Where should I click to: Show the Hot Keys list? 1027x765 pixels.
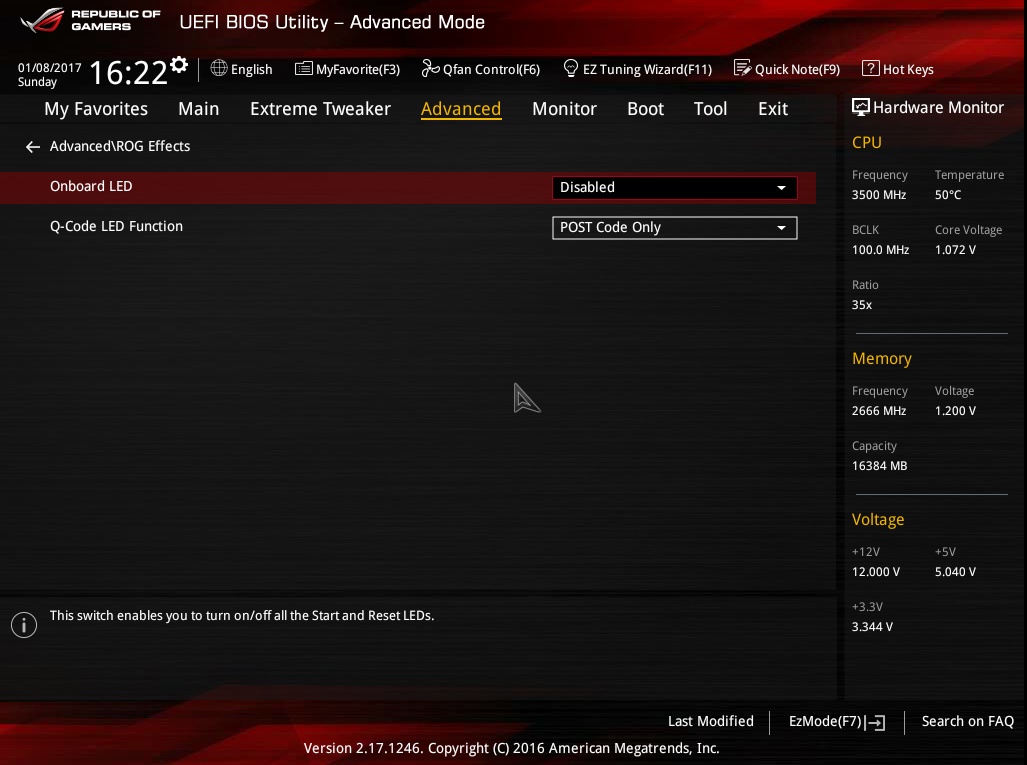point(898,69)
